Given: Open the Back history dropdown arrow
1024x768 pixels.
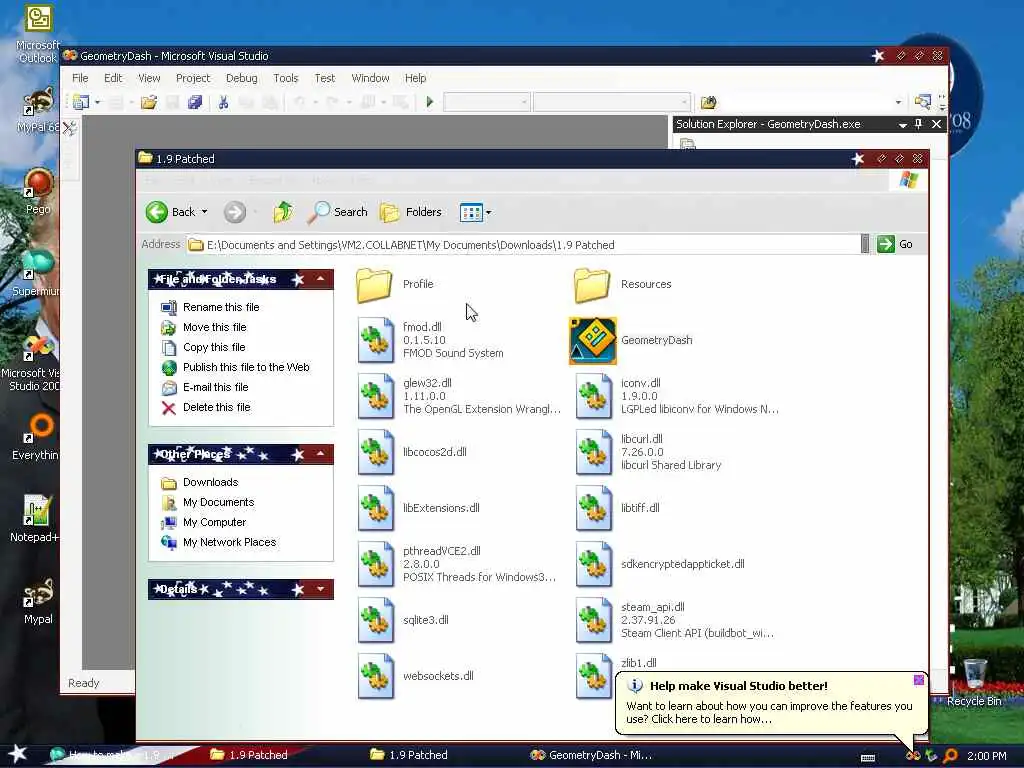Looking at the screenshot, I should coord(204,212).
